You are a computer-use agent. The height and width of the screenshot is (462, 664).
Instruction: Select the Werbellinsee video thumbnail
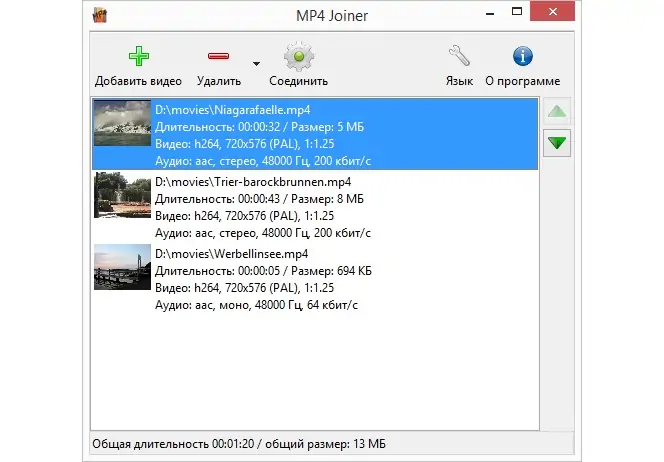pos(122,267)
